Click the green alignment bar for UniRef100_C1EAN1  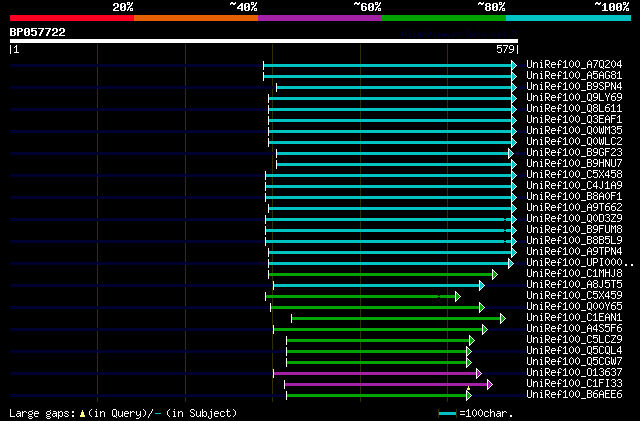(396, 319)
